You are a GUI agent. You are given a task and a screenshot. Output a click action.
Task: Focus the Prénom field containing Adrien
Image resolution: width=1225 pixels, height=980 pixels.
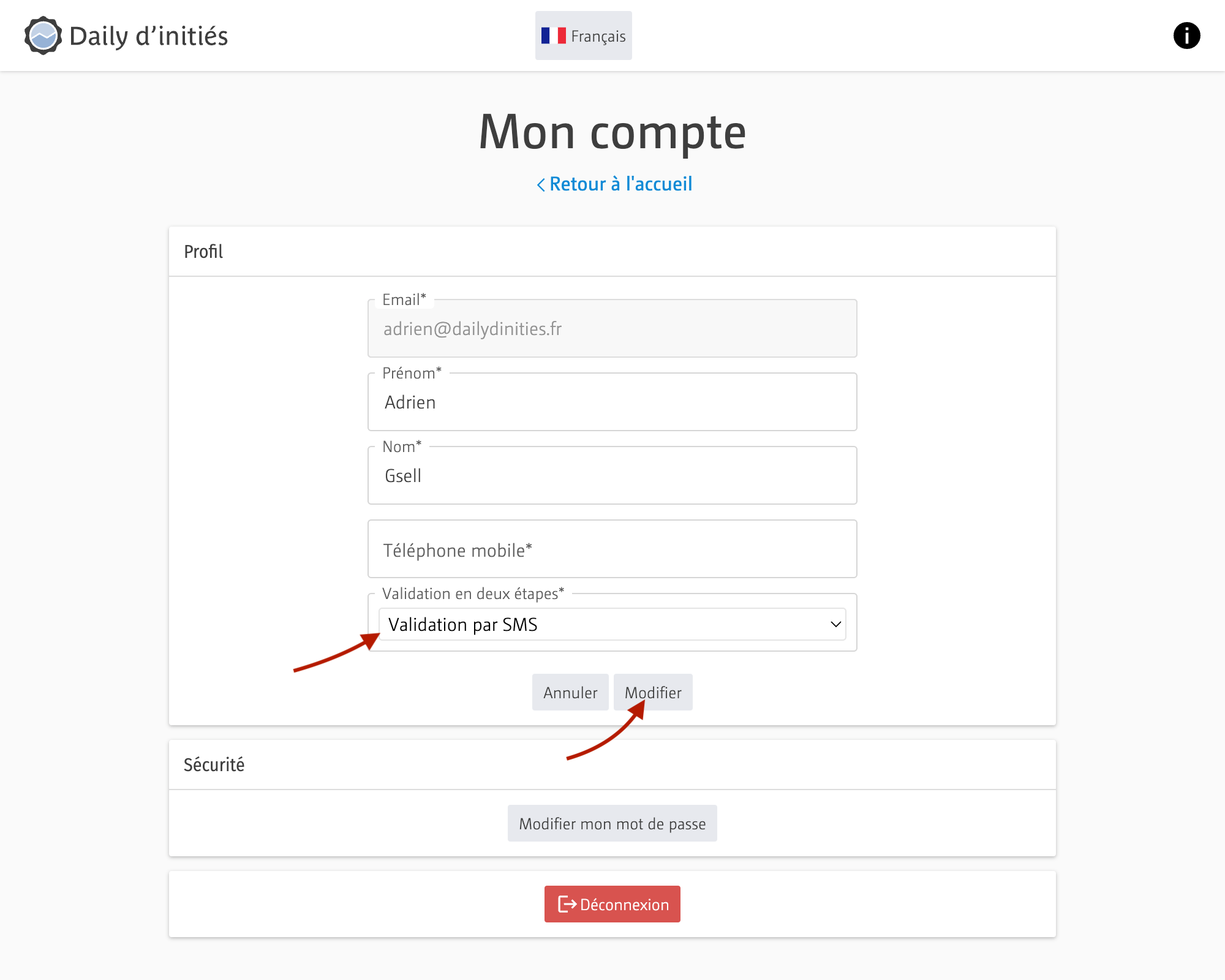point(612,402)
